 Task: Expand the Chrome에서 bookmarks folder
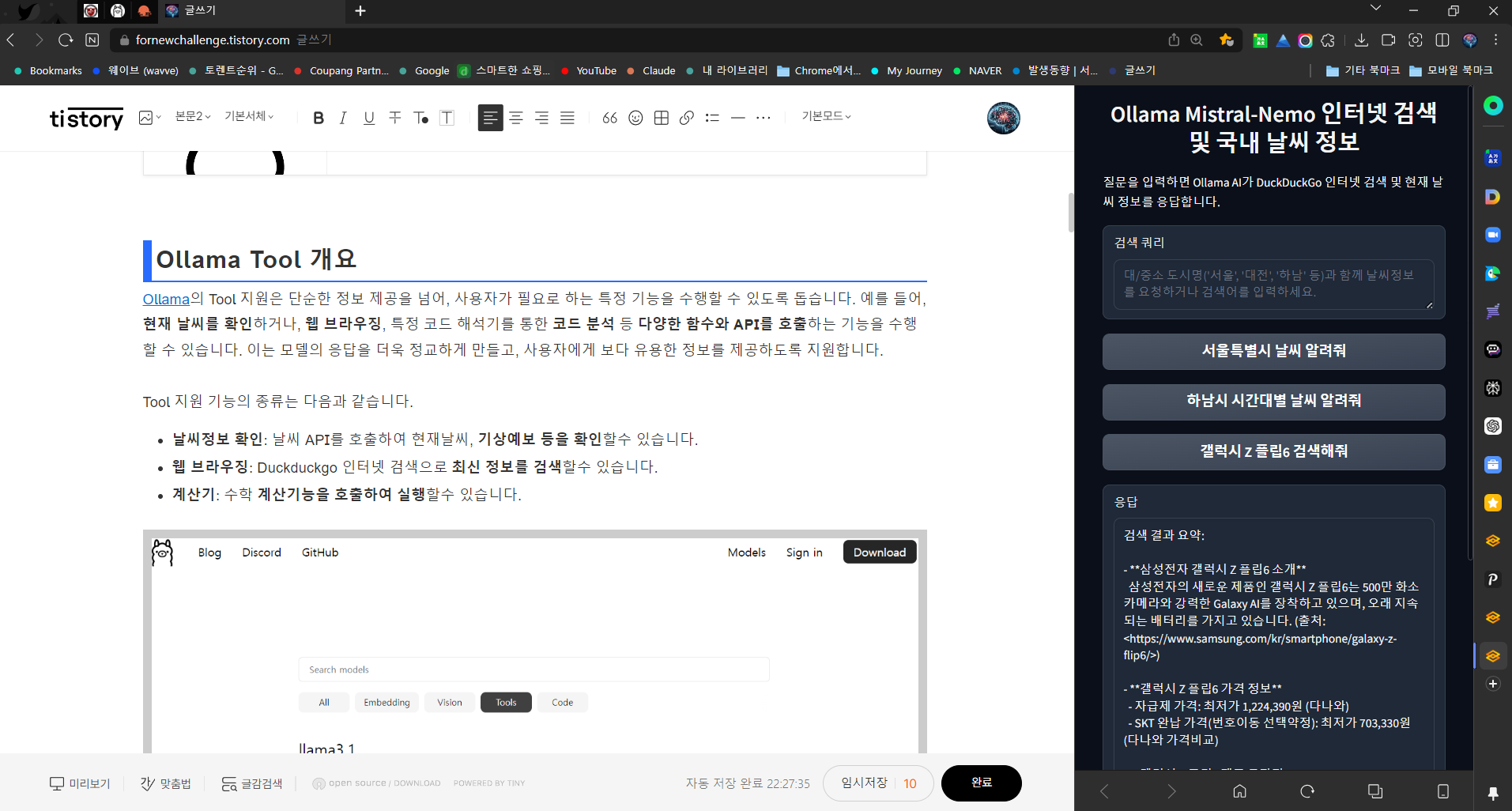click(x=819, y=70)
